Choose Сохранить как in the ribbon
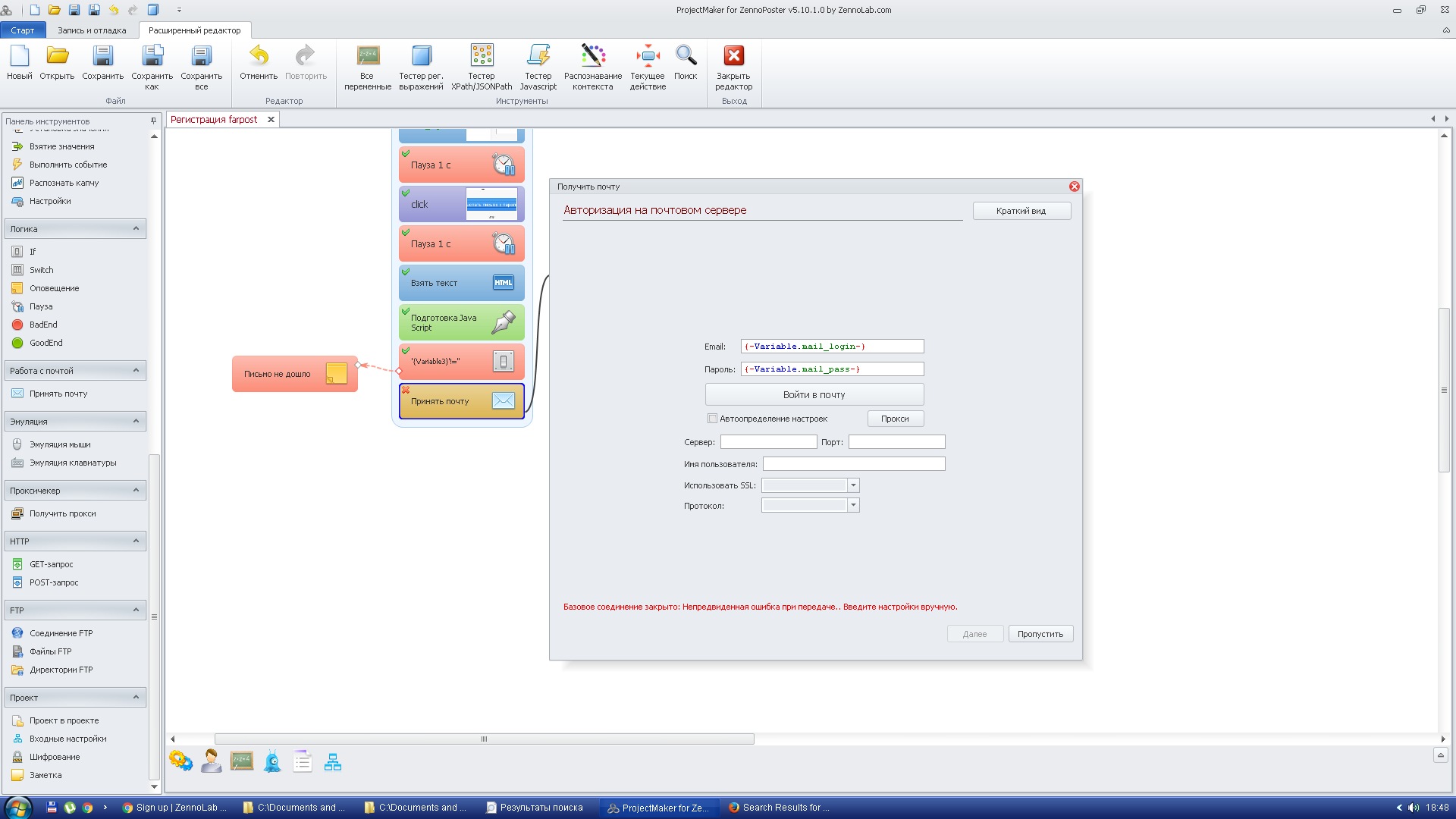 [x=152, y=67]
